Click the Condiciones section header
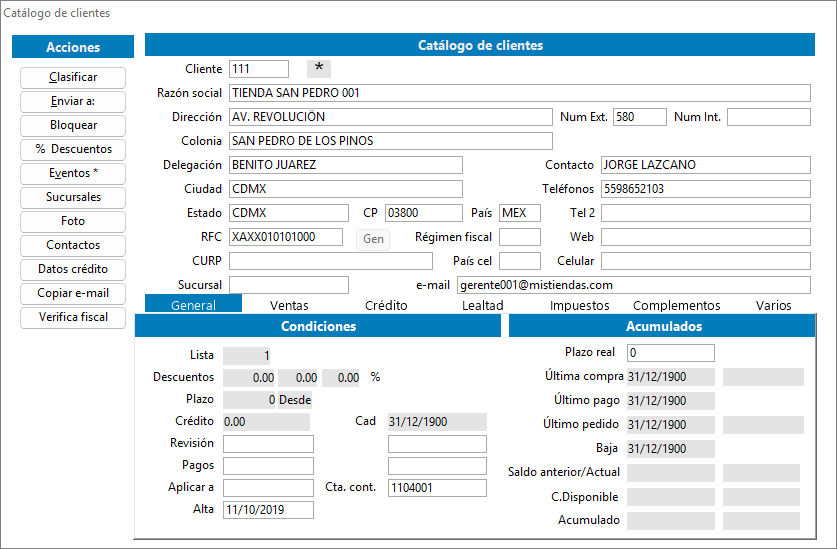The image size is (837, 549). coord(318,326)
